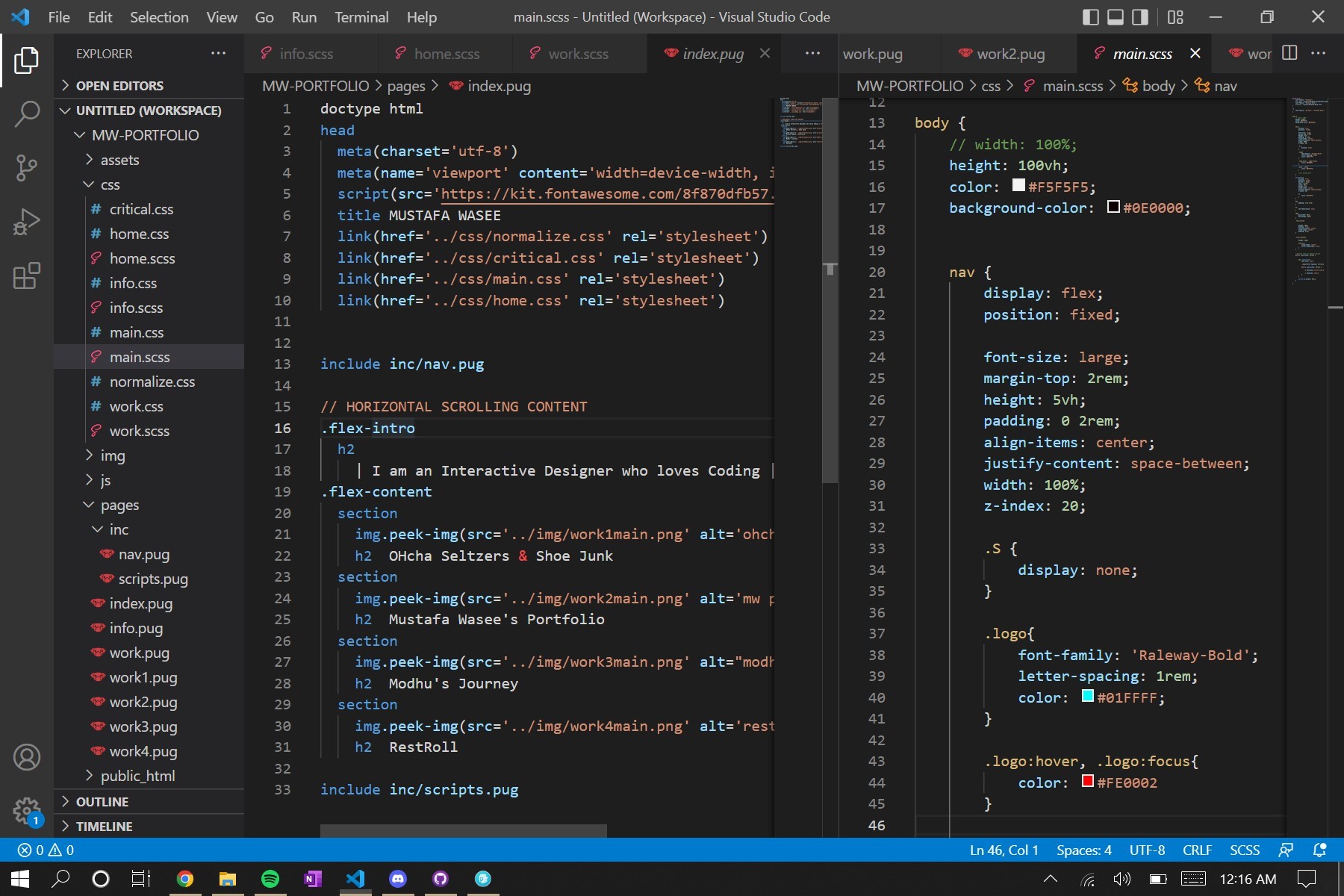
Task: Collapse the Untitled (Workspace) section
Action: (x=149, y=110)
